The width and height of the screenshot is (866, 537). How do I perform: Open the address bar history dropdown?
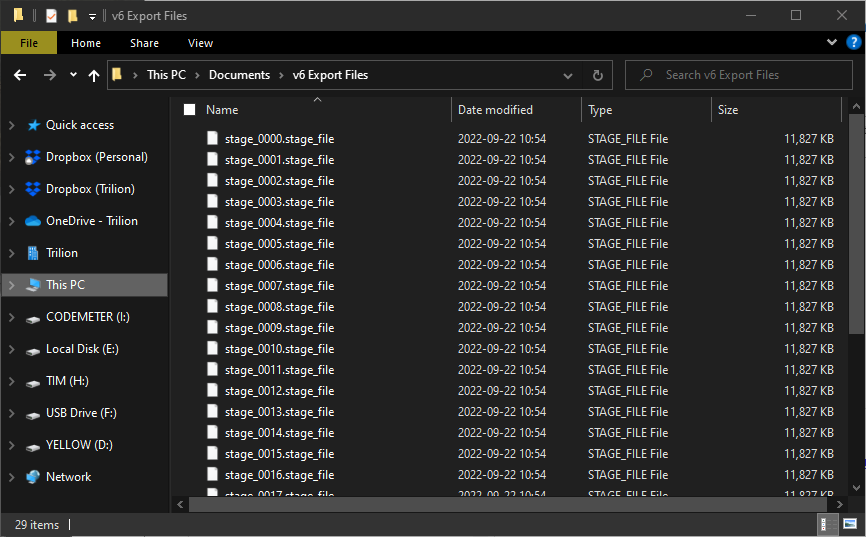click(x=568, y=75)
